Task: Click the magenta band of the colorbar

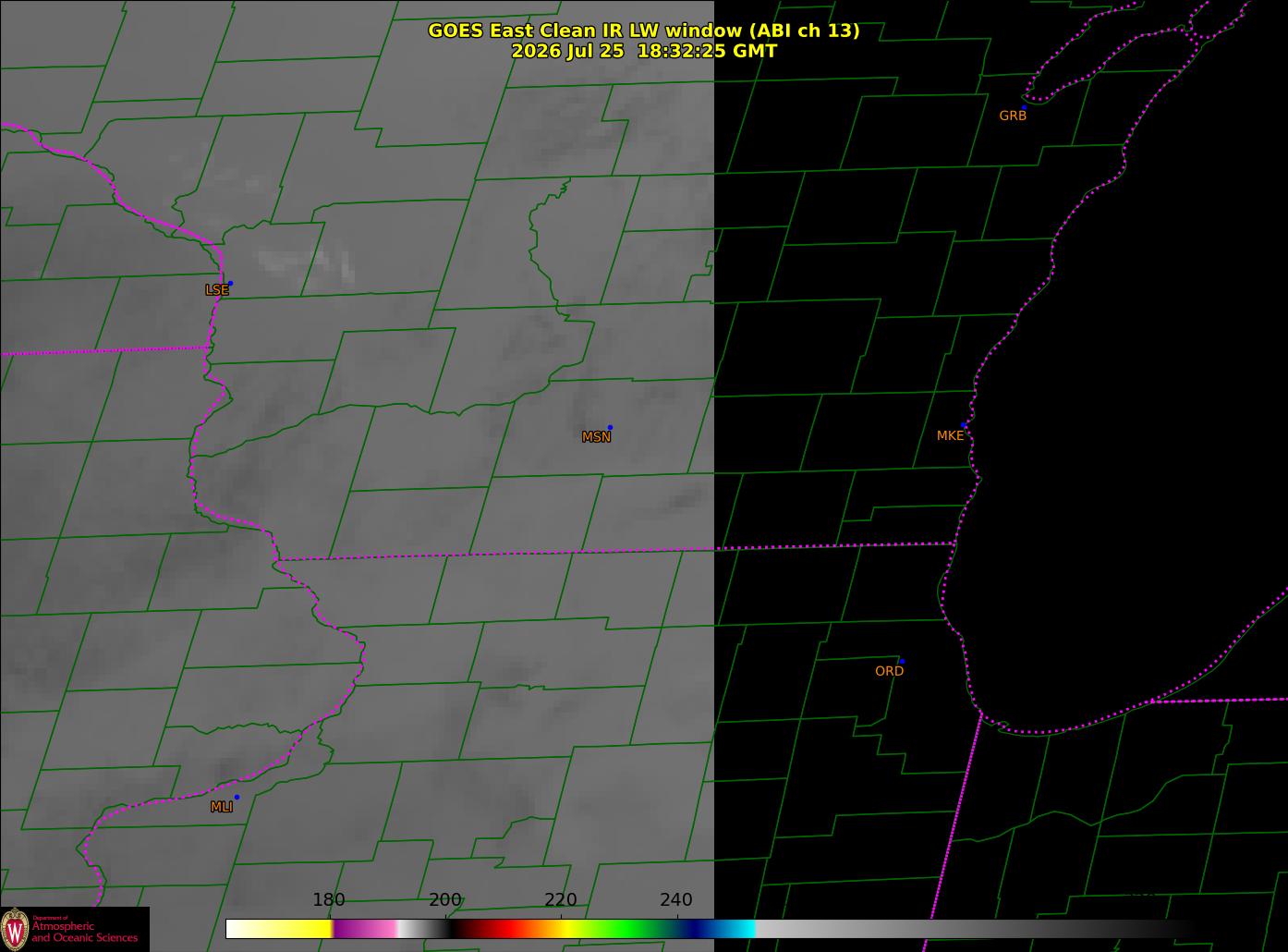Action: (x=365, y=929)
